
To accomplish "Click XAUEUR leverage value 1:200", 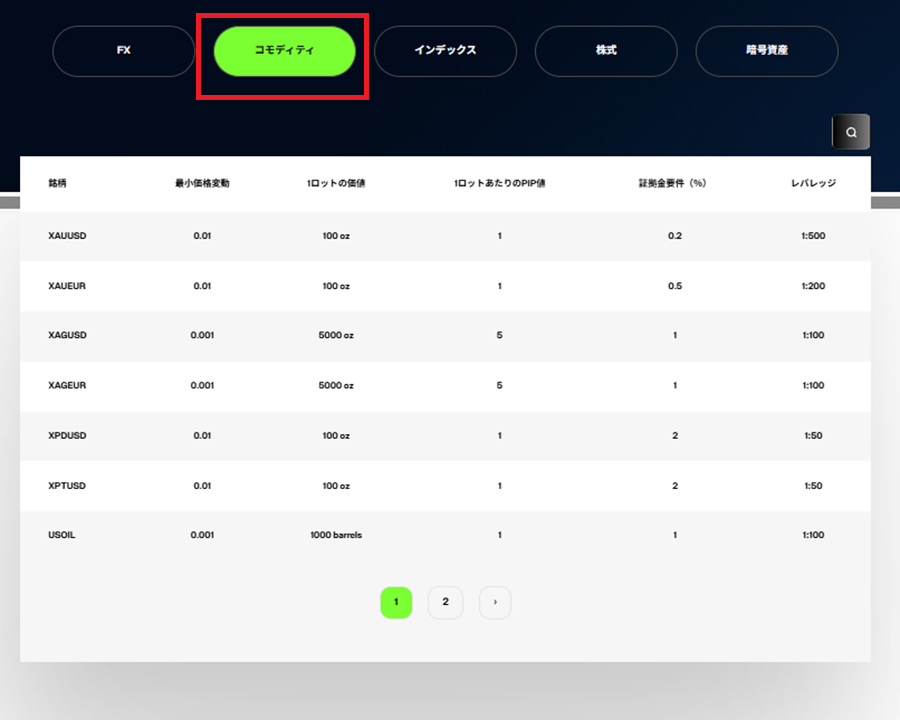I will click(x=813, y=286).
